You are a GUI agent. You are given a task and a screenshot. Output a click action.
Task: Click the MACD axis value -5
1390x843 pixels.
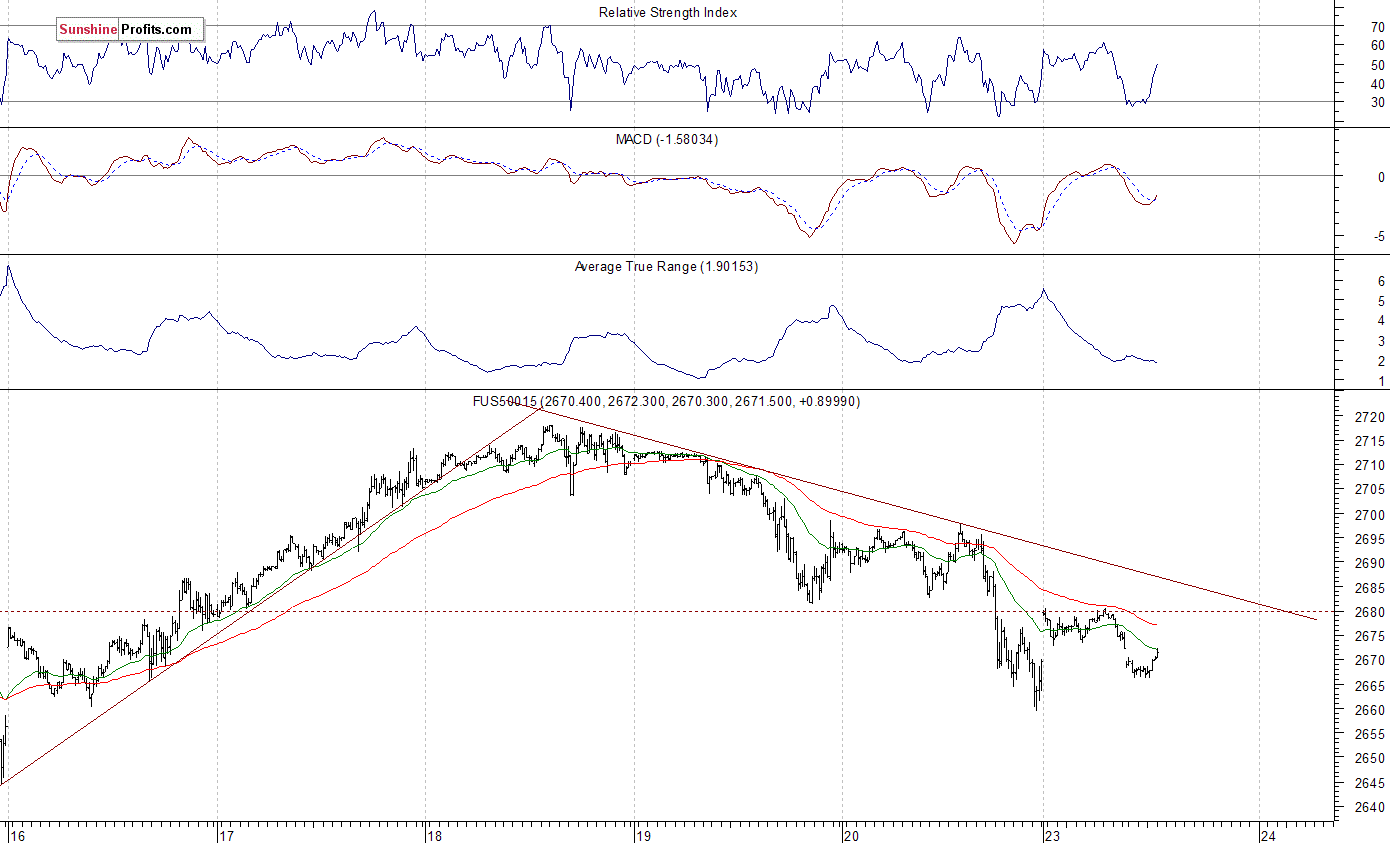[1379, 237]
